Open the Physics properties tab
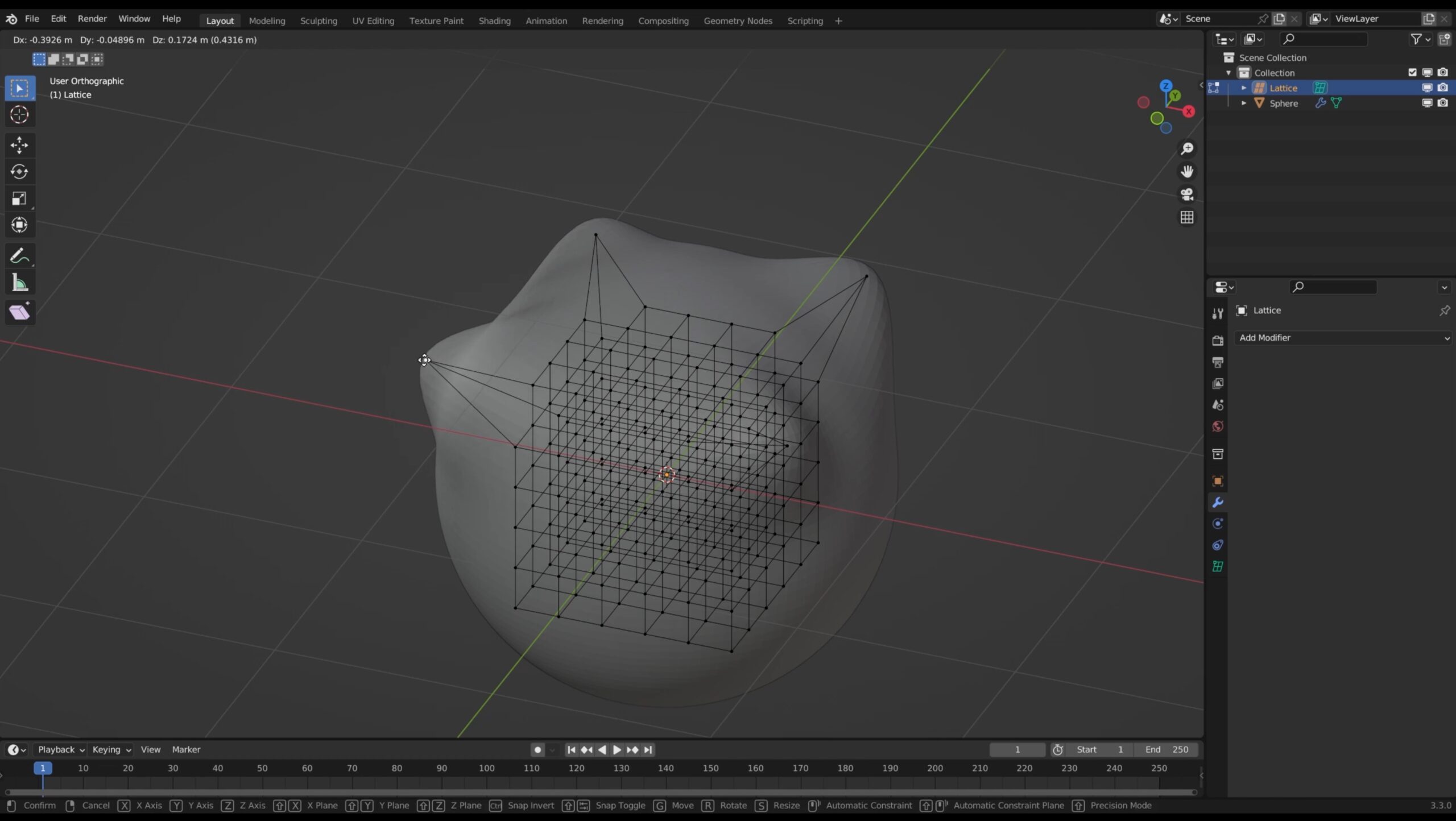This screenshot has width=1456, height=821. 1218,524
